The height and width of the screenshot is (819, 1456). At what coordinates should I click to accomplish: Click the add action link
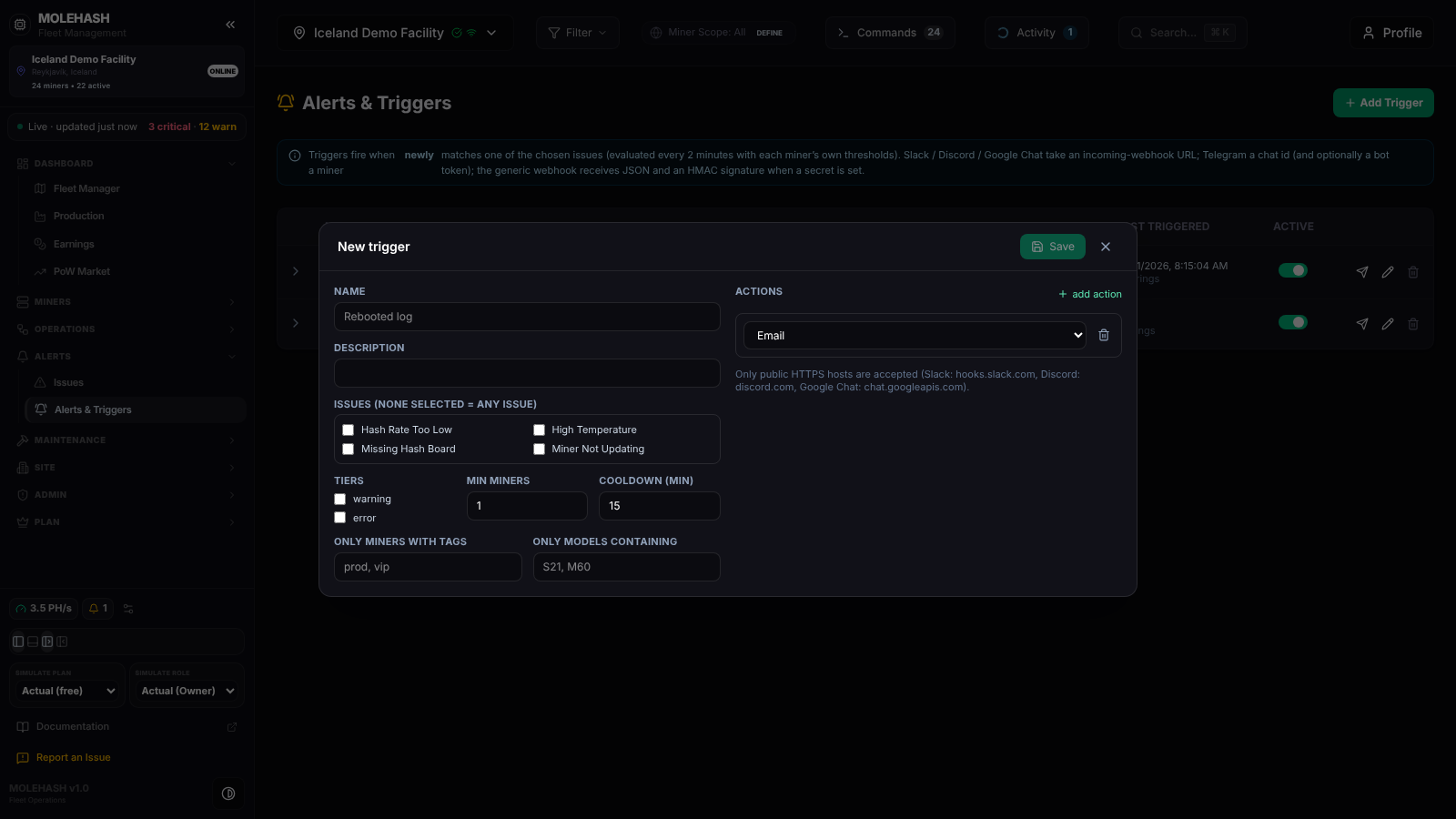point(1090,294)
